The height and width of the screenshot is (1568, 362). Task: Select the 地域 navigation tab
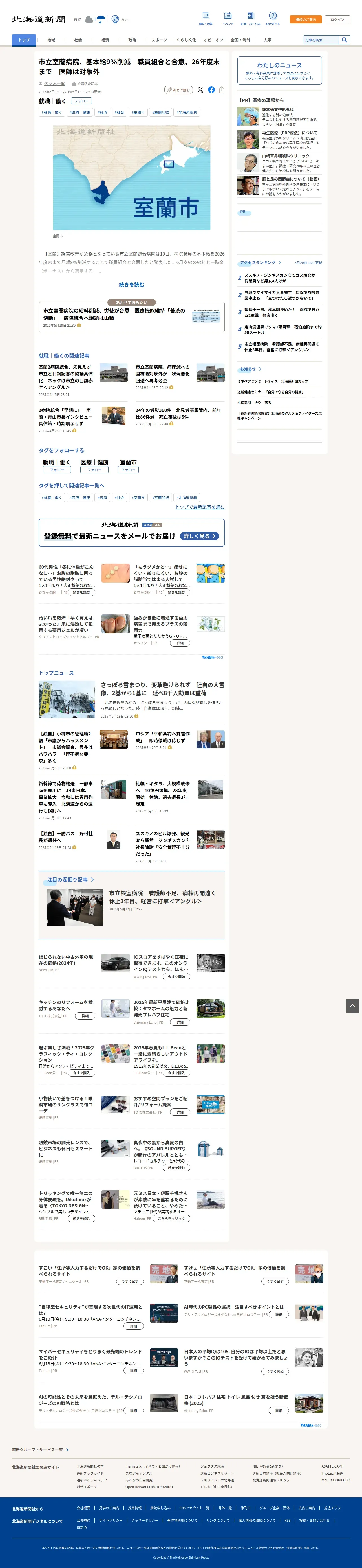coord(51,40)
